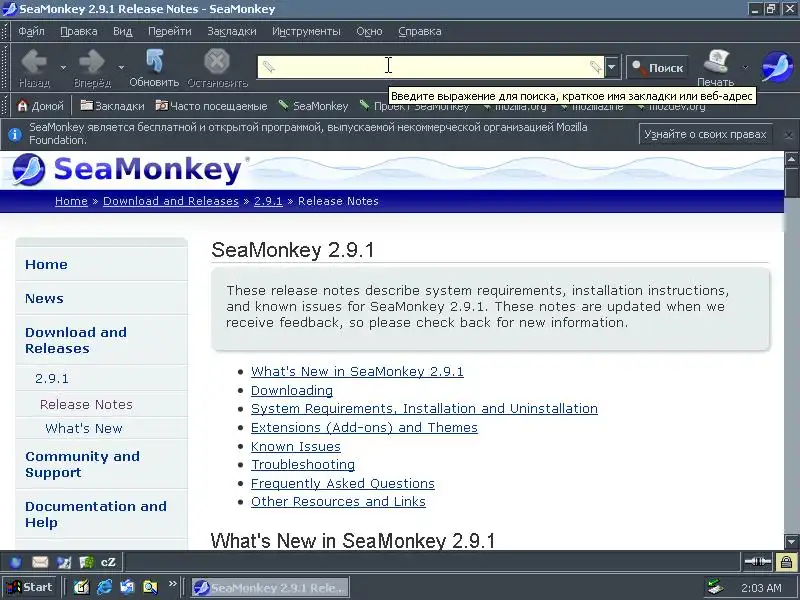Open the Инструменты menu
This screenshot has width=800, height=600.
[306, 31]
